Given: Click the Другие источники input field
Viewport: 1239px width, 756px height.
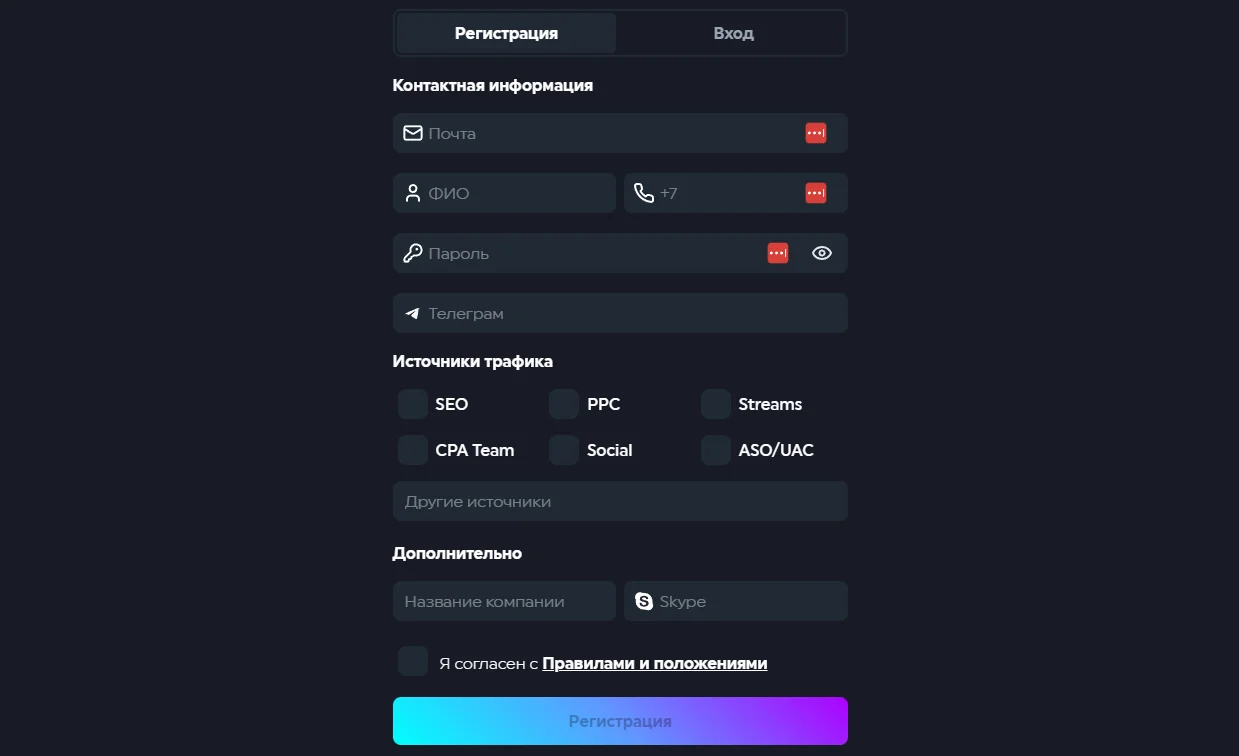Looking at the screenshot, I should point(620,500).
